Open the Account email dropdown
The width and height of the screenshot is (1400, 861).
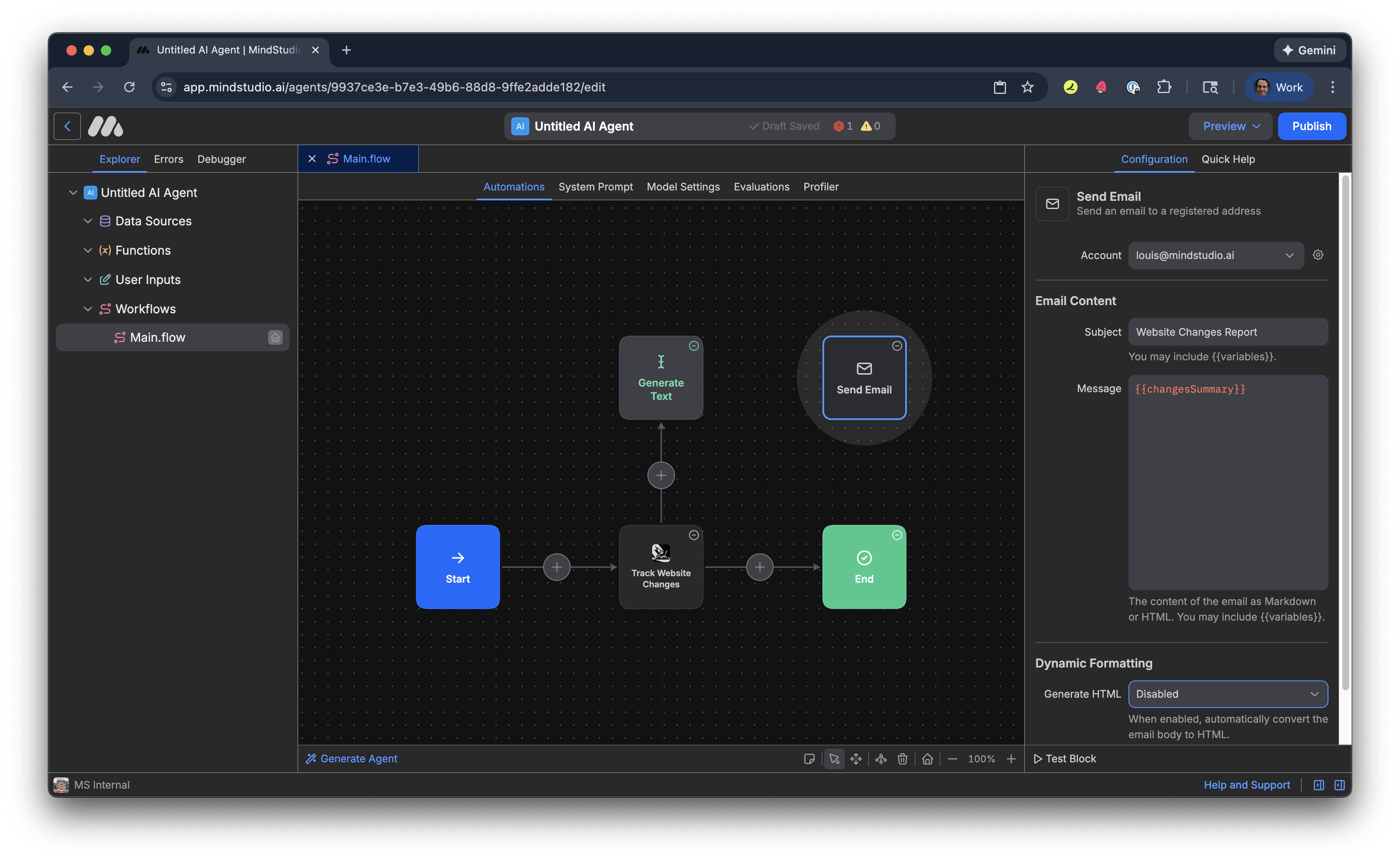pos(1216,256)
